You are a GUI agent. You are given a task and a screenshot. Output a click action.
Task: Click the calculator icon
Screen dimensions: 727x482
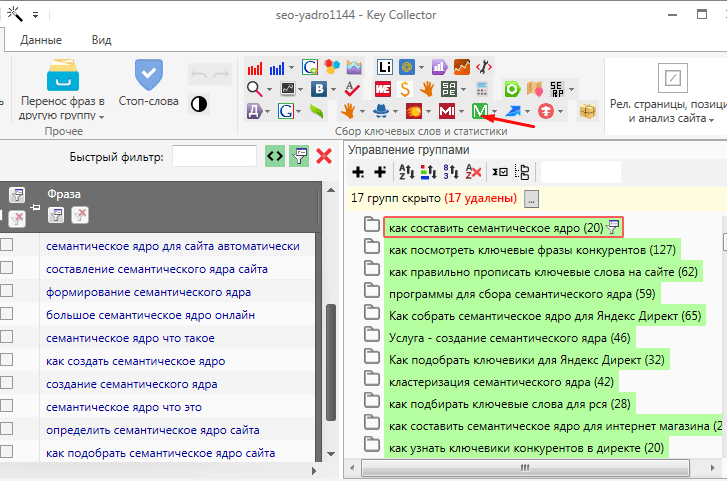click(x=482, y=89)
